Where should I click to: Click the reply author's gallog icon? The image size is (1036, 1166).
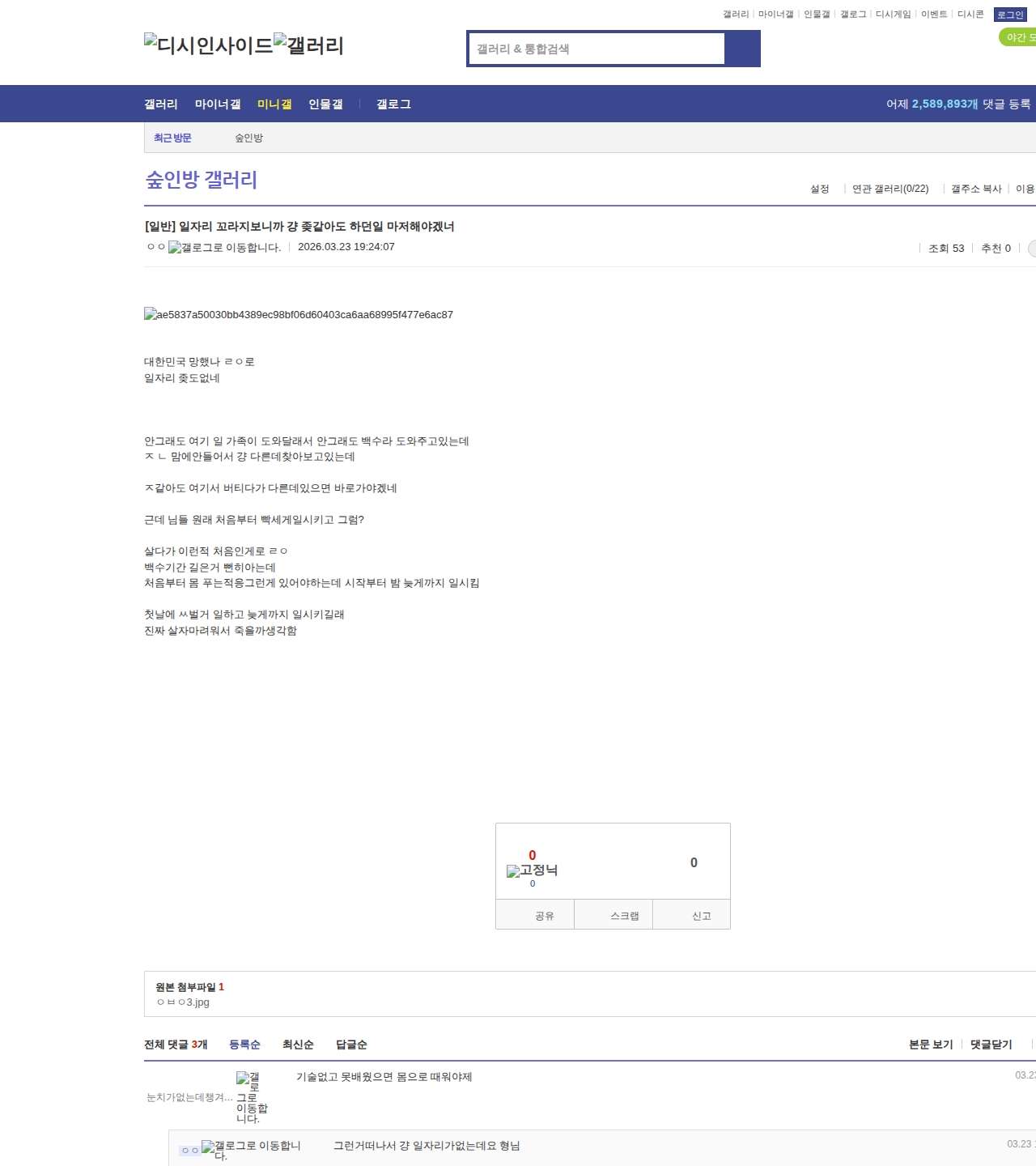click(x=251, y=1150)
